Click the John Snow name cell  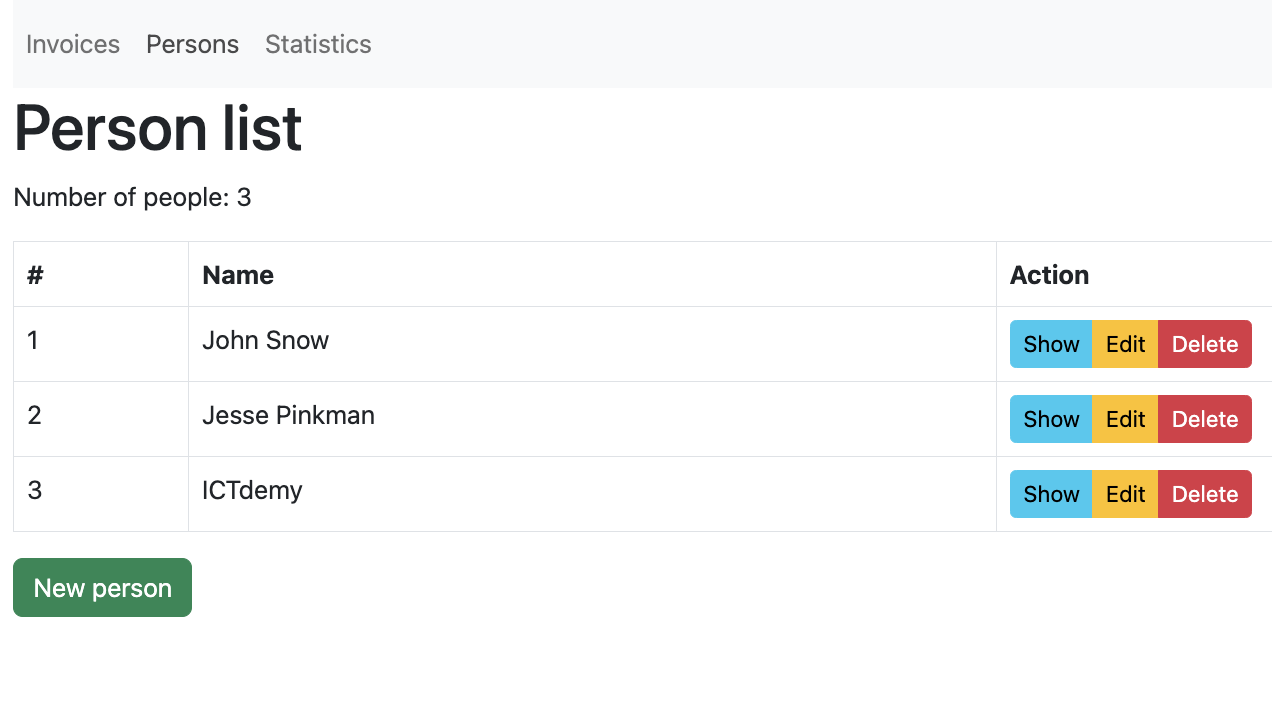click(265, 341)
